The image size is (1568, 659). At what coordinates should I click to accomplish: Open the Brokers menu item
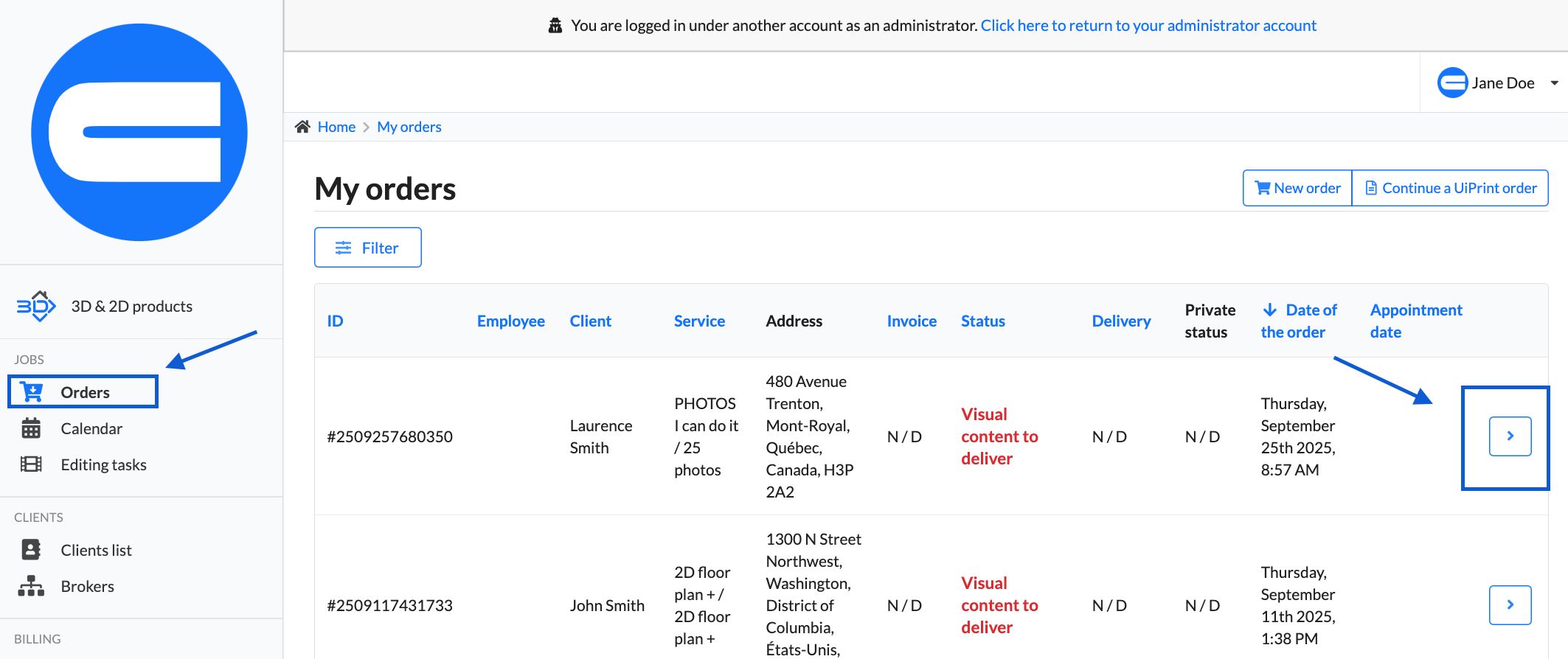[87, 586]
